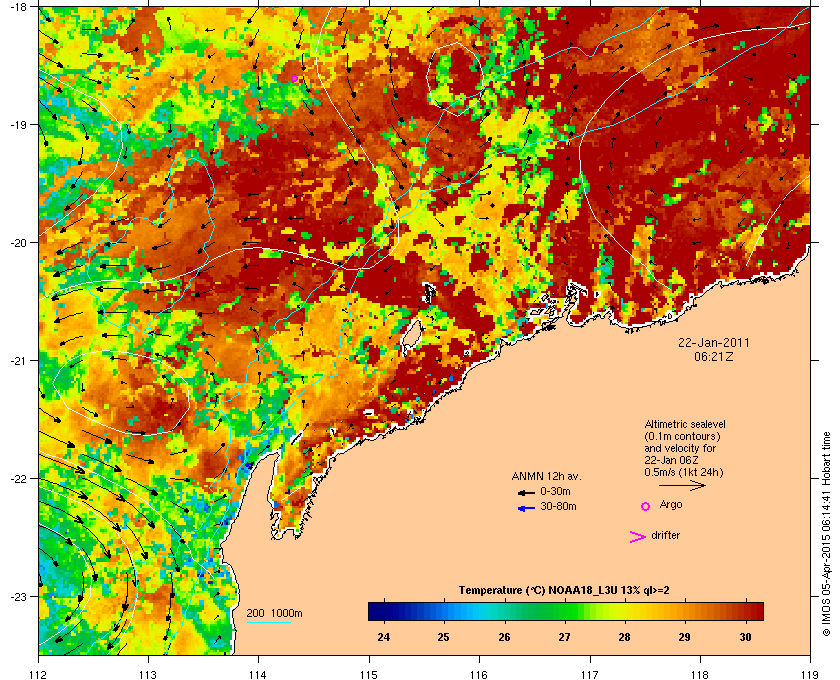Click the 0-30m legend text
Image resolution: width=840 pixels, height=680 pixels.
pyautogui.click(x=555, y=491)
